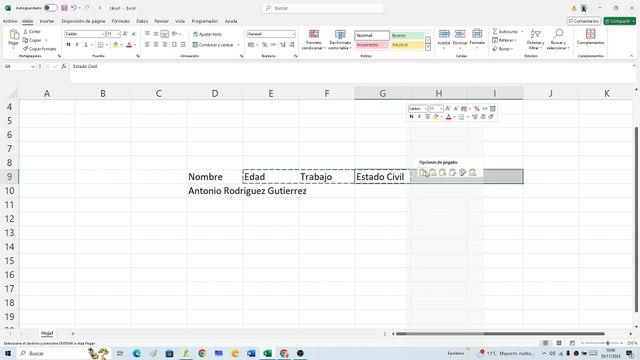Screen dimensions: 640x360
Task: Choose the Paste Formatting brush icon in paste options
Action: pos(462,172)
